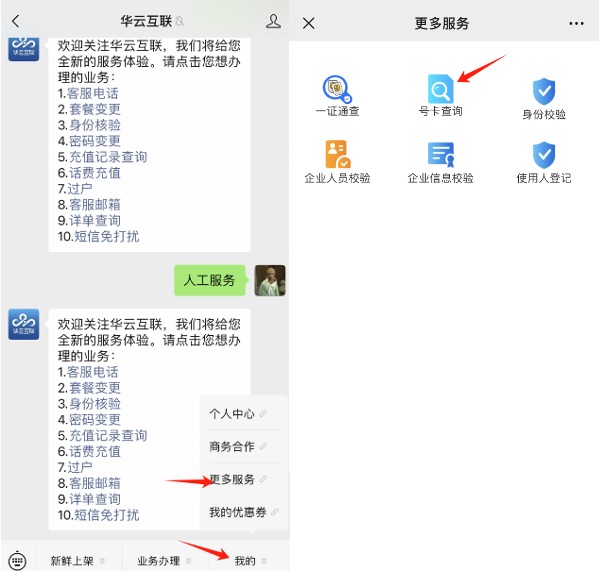
Task: Tap the 华云互联 chat title
Action: [146, 21]
